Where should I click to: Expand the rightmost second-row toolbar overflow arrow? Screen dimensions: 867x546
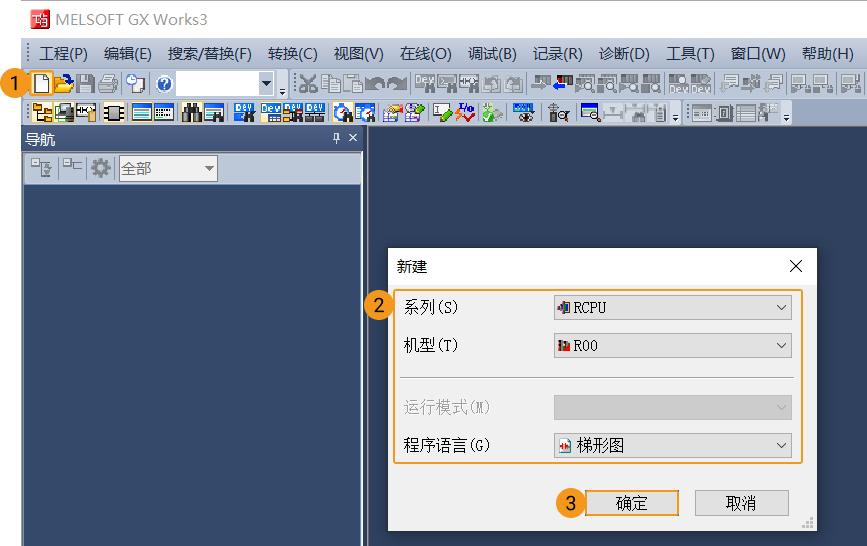(x=786, y=118)
